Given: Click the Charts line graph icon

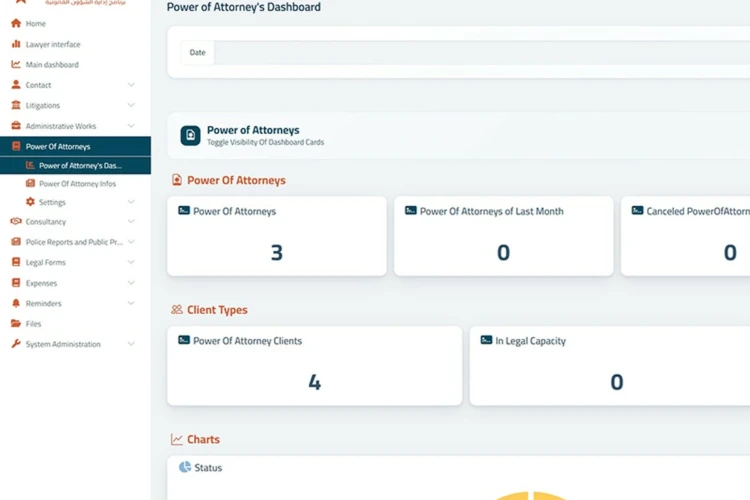Looking at the screenshot, I should click(176, 439).
